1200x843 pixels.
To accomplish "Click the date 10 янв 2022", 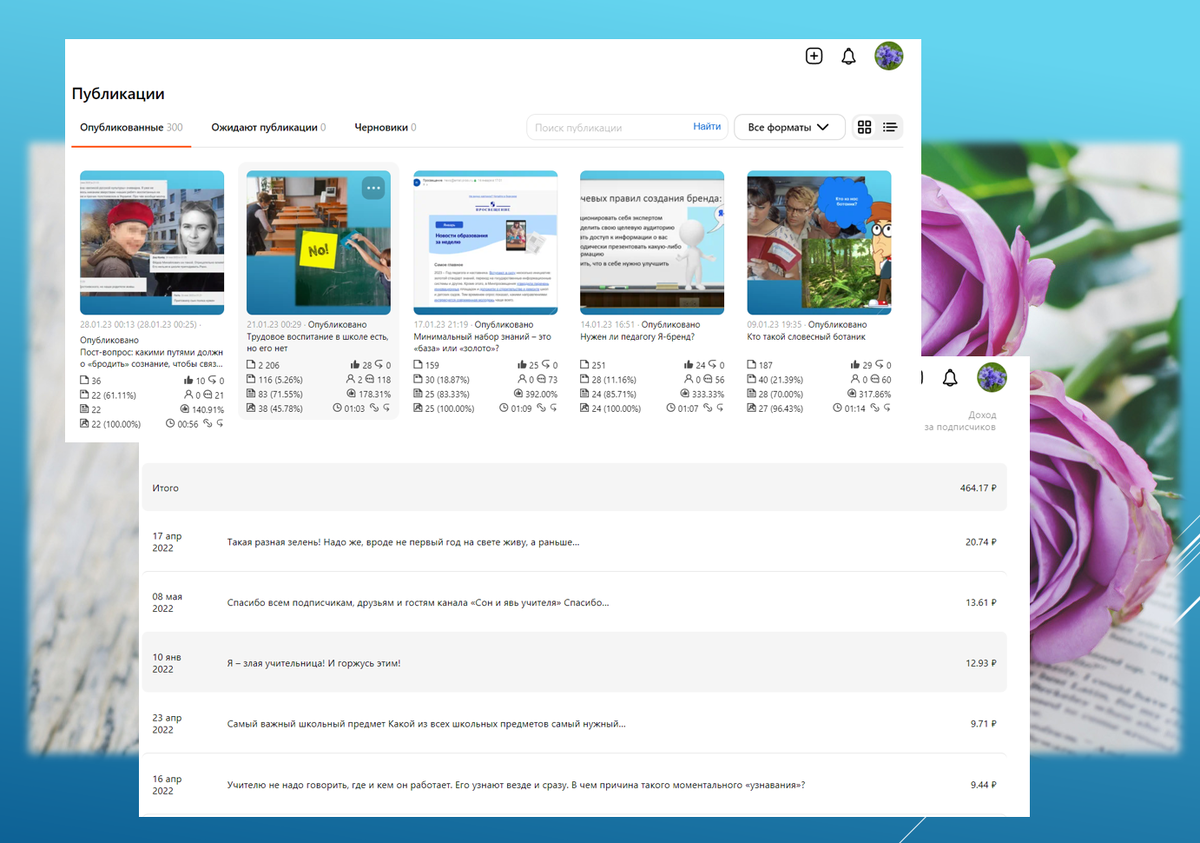I will 167,663.
